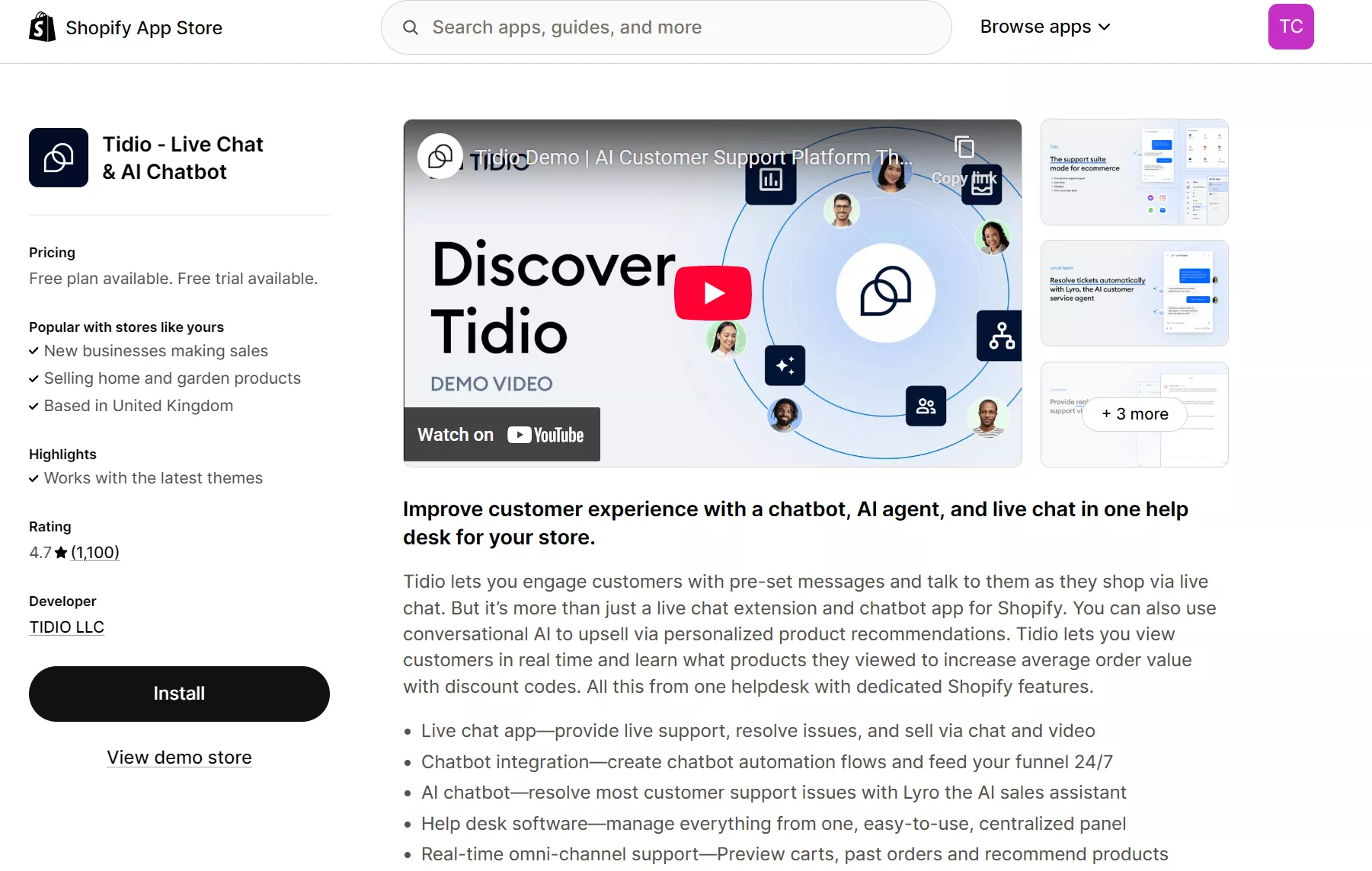Click the search magnifying glass icon
Image resolution: width=1372 pixels, height=871 pixels.
click(411, 27)
